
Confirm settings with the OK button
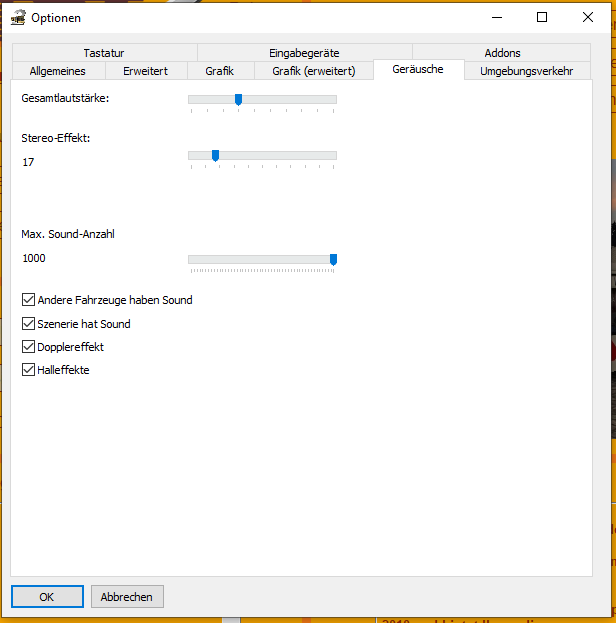pyautogui.click(x=47, y=597)
